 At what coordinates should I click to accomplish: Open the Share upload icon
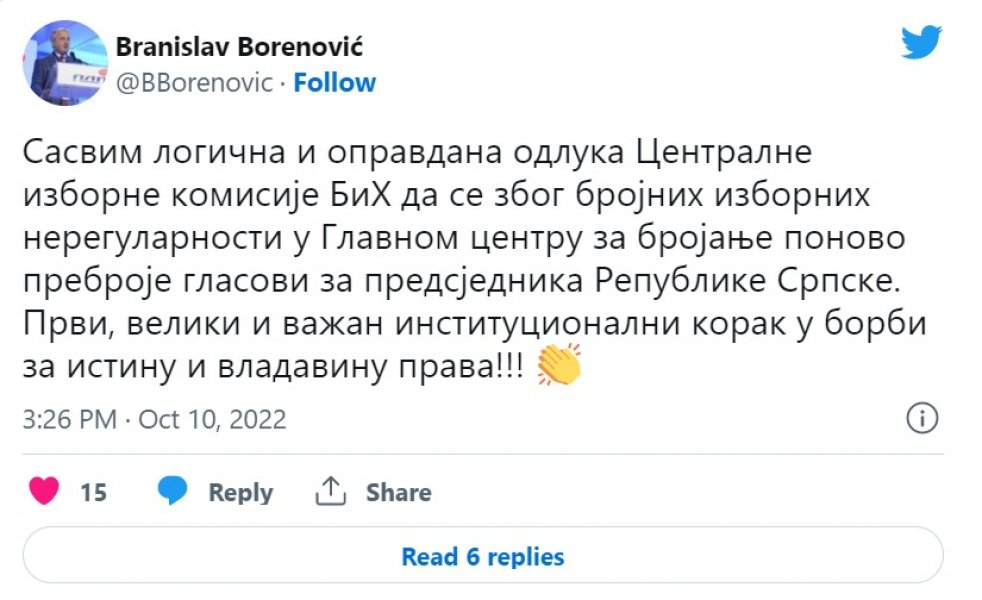click(x=328, y=491)
